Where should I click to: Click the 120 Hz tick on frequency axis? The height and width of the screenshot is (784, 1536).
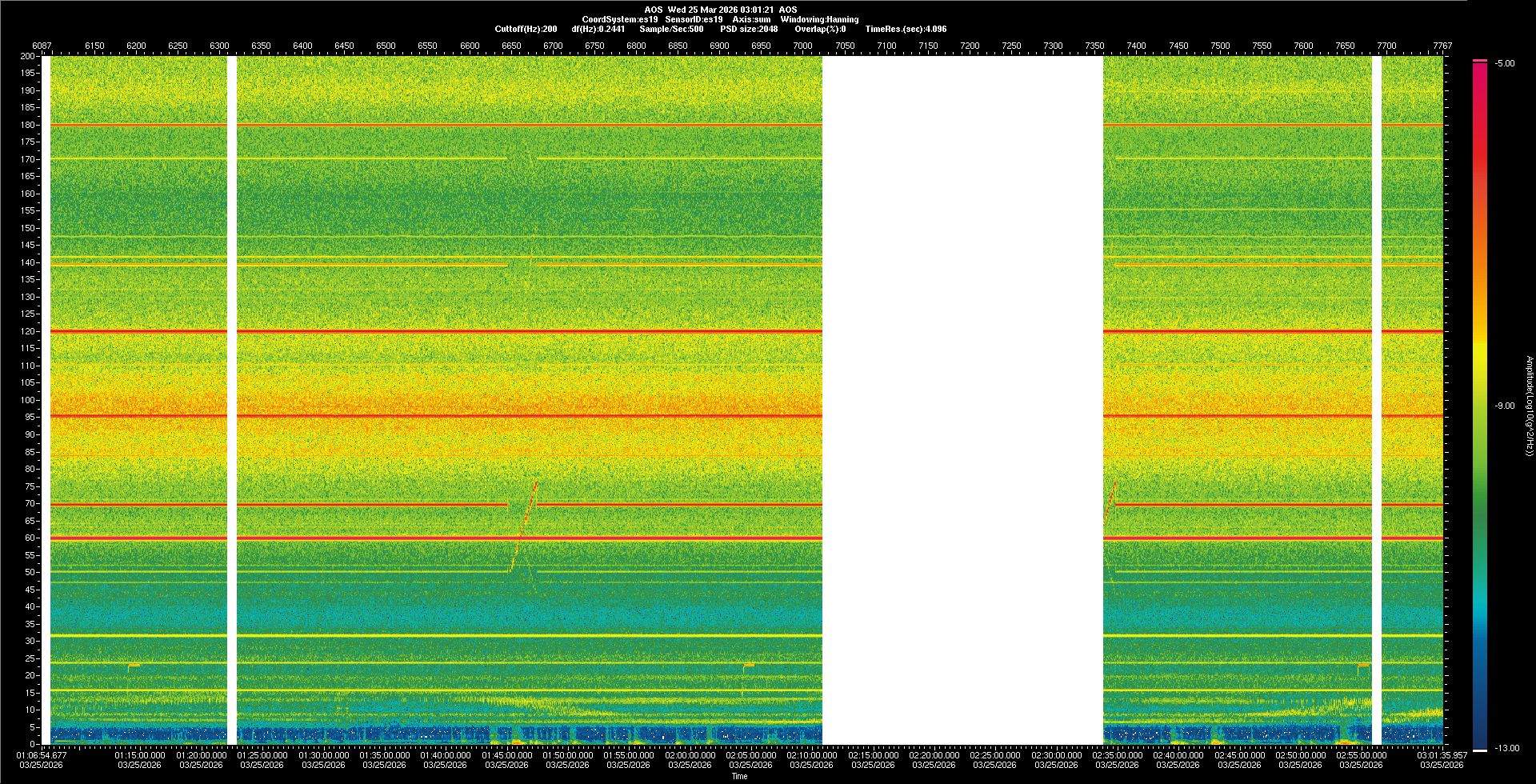(28, 331)
